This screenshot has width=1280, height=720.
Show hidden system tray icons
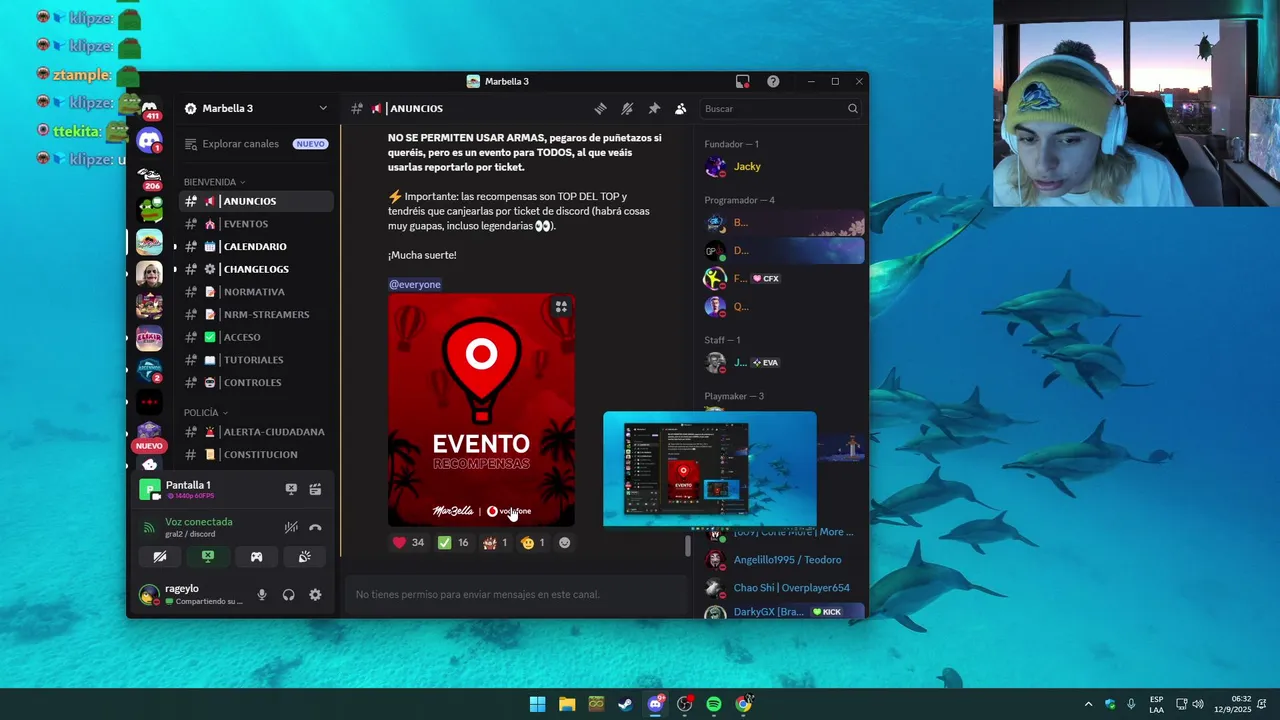click(1088, 704)
